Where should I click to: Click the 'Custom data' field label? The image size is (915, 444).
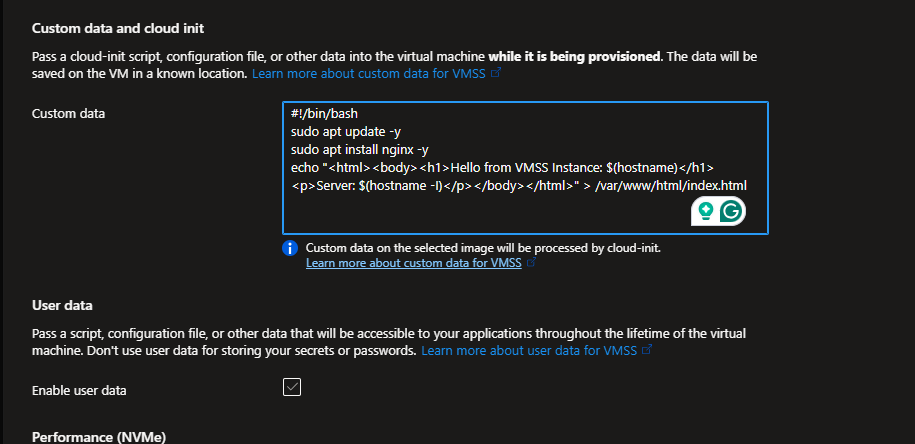(69, 113)
